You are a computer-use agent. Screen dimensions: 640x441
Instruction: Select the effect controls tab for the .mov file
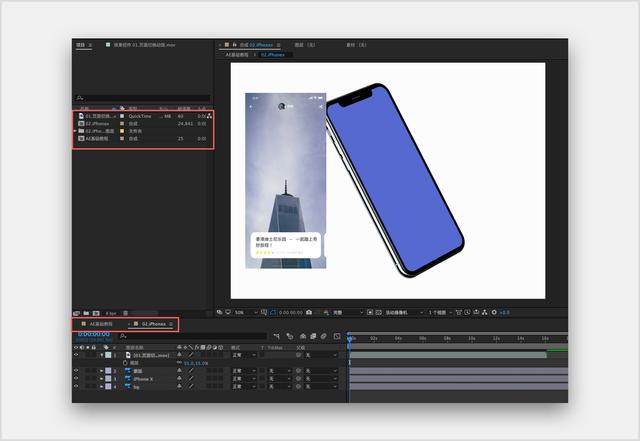tap(141, 45)
